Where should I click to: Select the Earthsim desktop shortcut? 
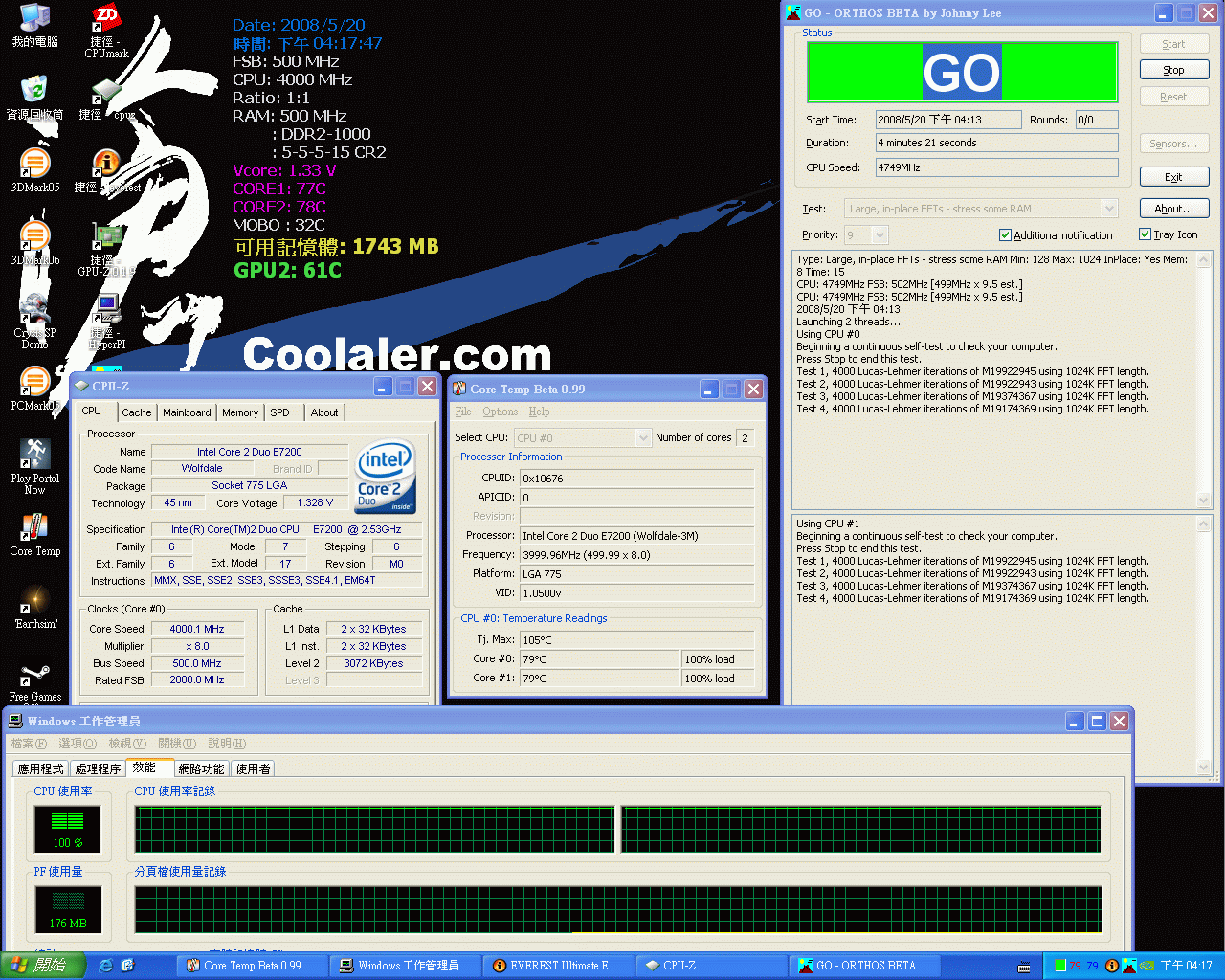coord(35,607)
